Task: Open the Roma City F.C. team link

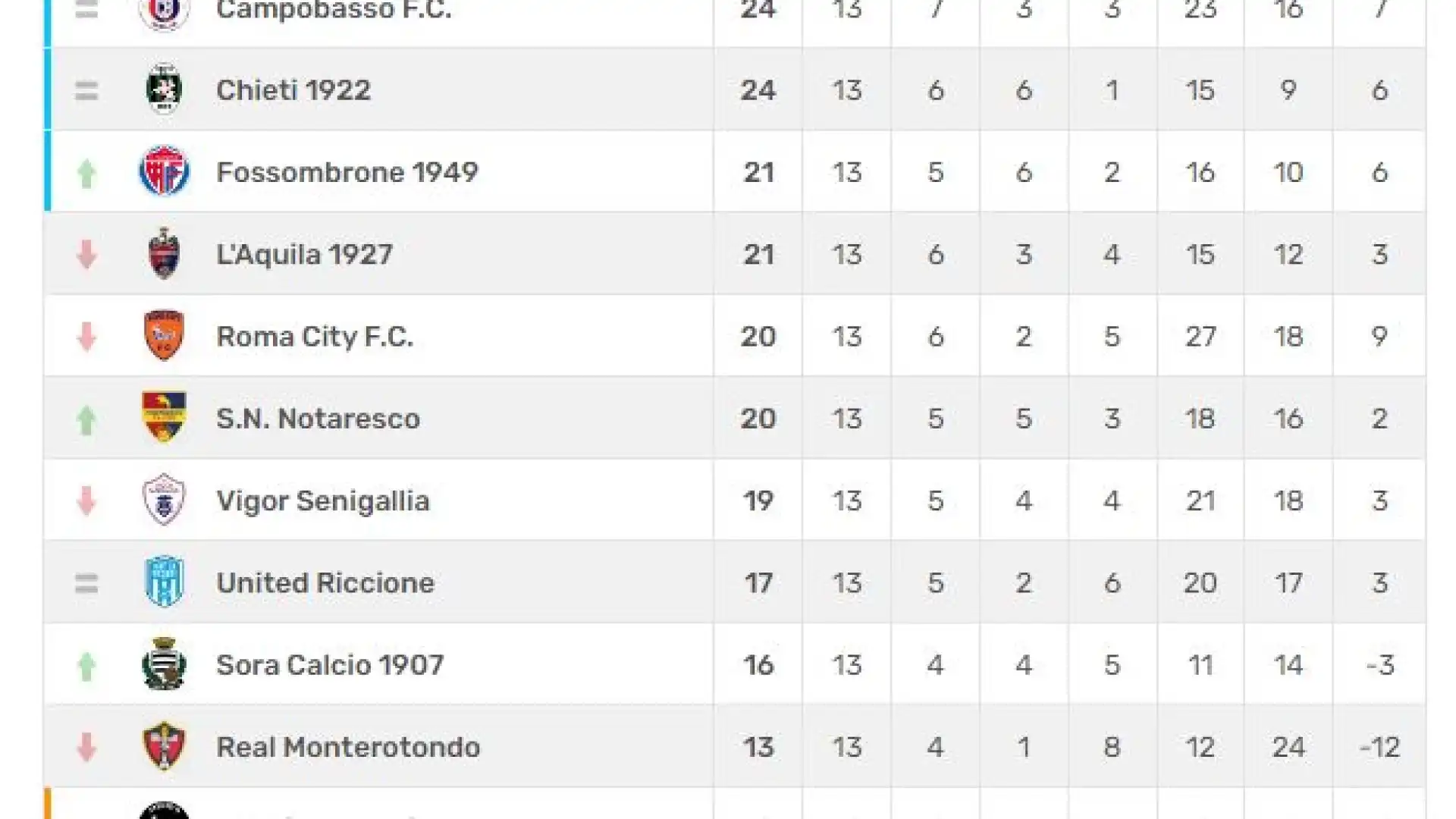Action: pyautogui.click(x=315, y=336)
